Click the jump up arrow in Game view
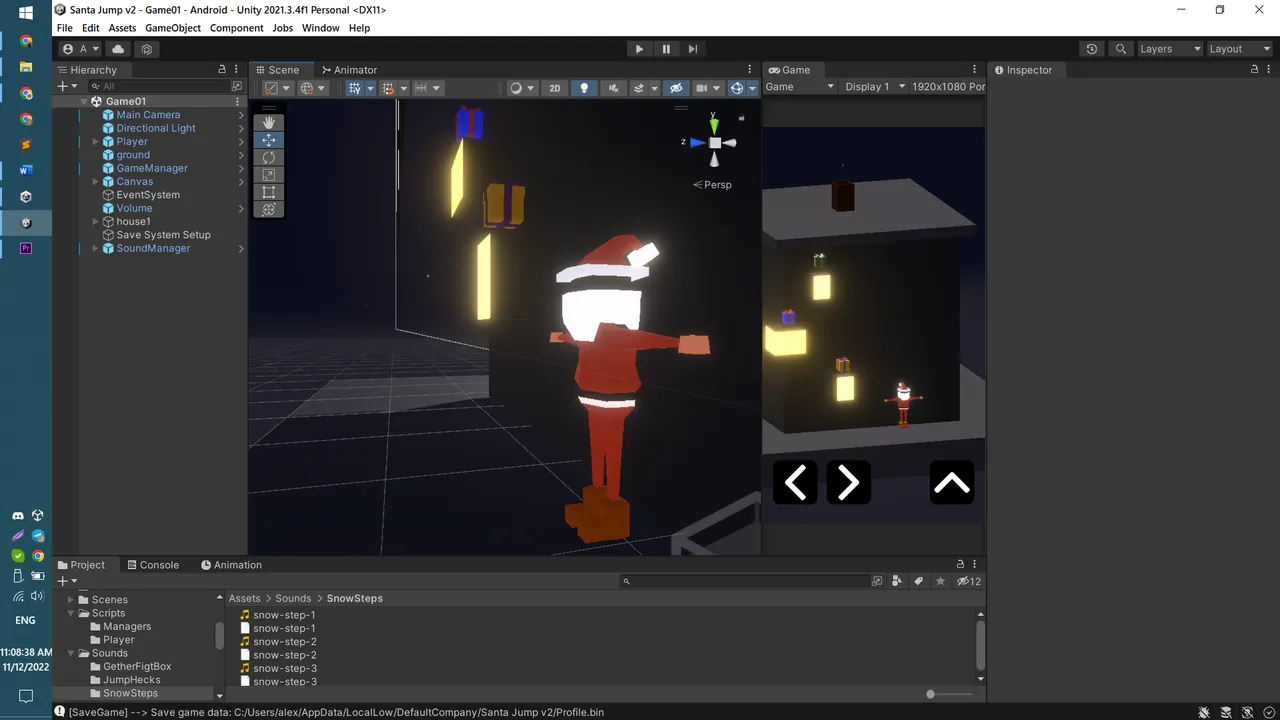Viewport: 1280px width, 720px height. pyautogui.click(x=952, y=483)
